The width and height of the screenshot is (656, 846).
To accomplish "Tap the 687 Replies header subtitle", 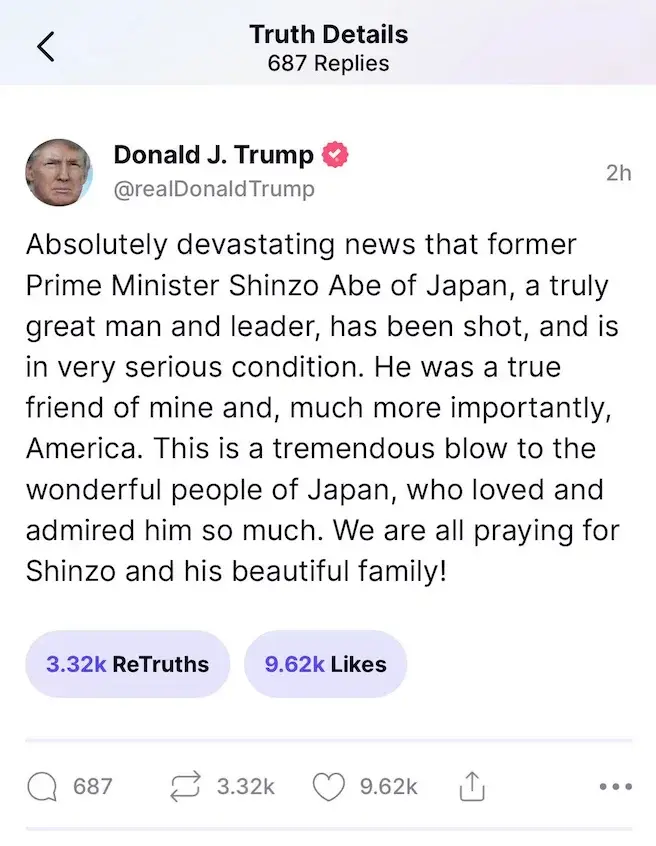I will [328, 64].
